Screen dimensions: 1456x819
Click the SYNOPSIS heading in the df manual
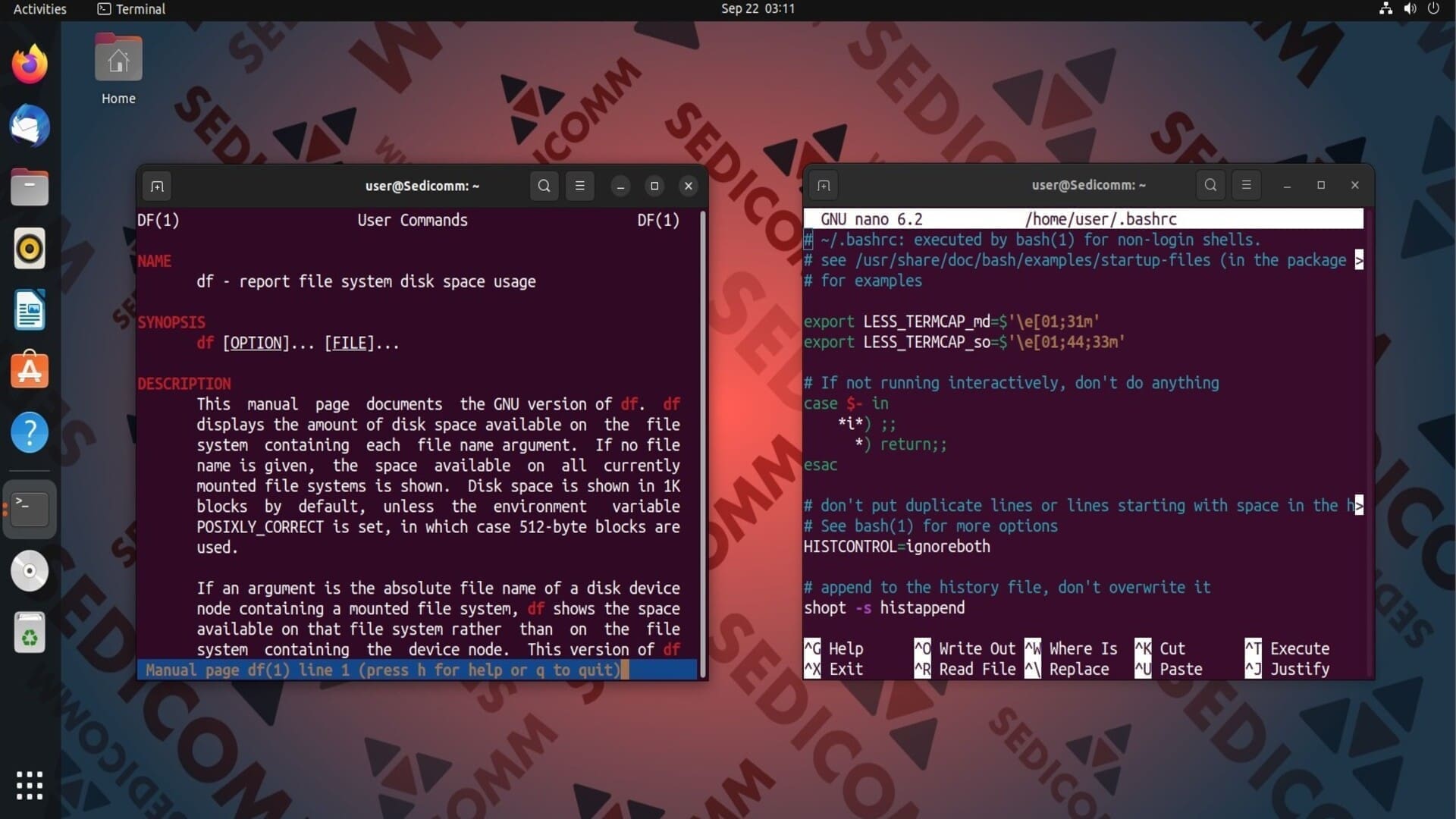coord(171,322)
